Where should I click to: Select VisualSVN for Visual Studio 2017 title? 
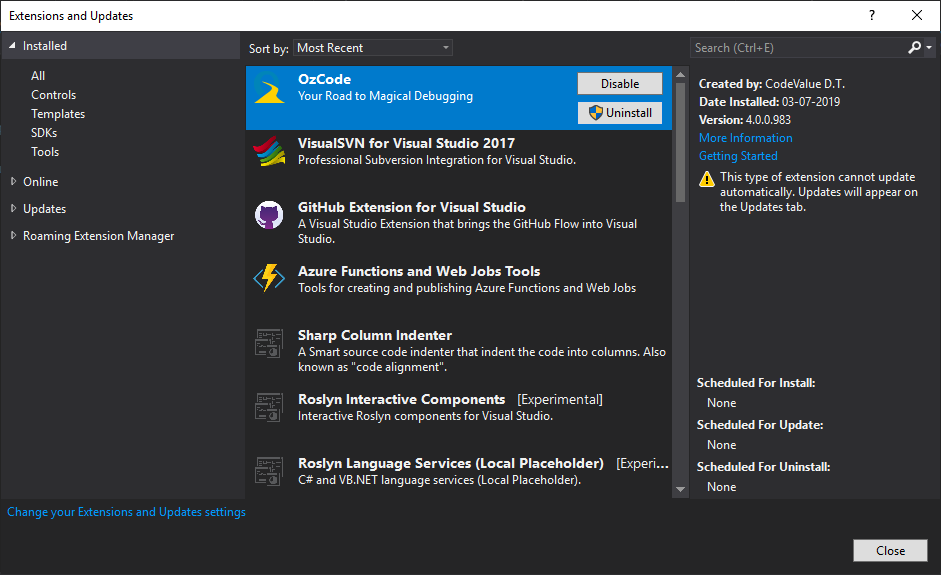click(x=406, y=143)
